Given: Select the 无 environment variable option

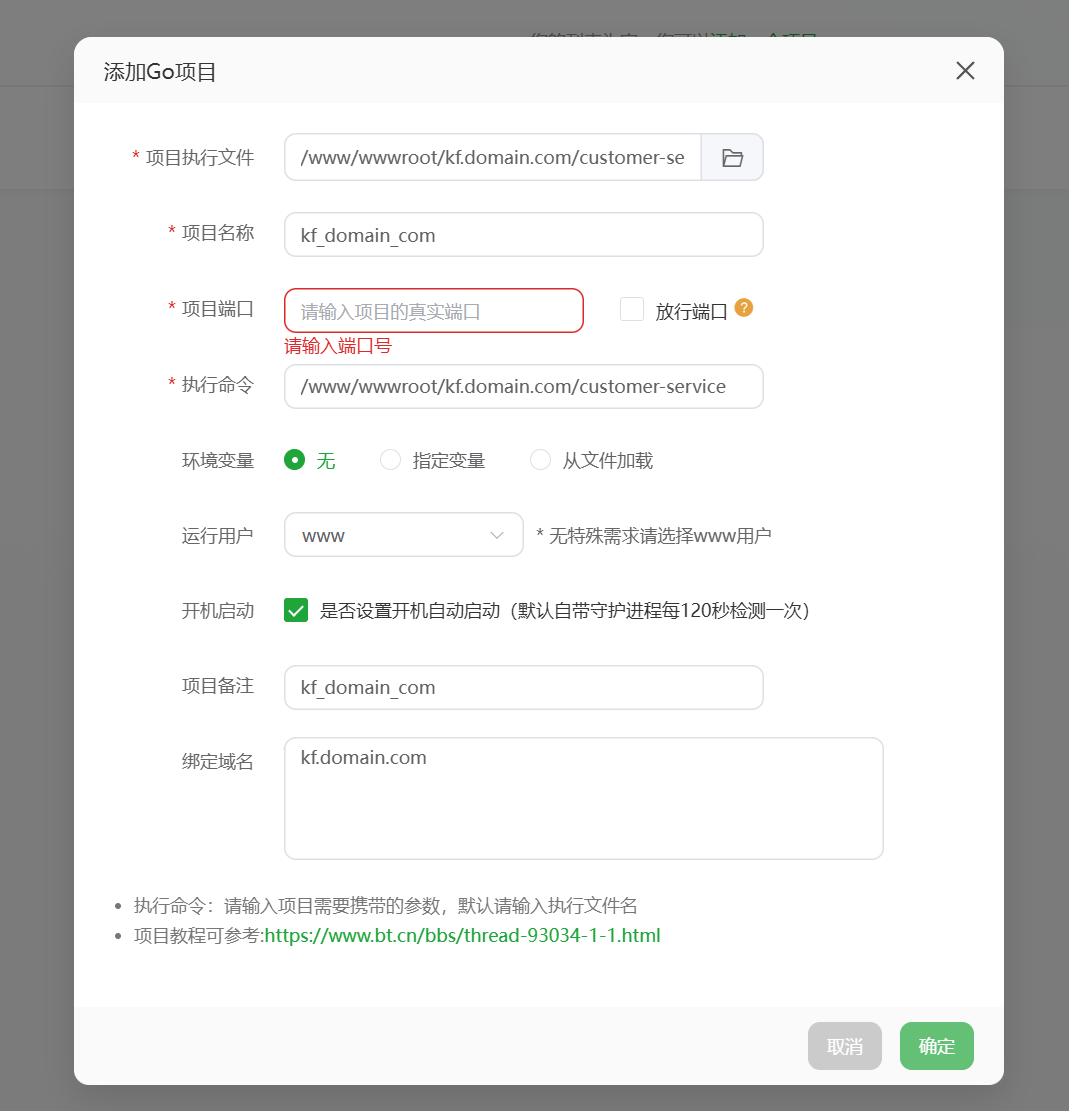Looking at the screenshot, I should click(x=294, y=460).
